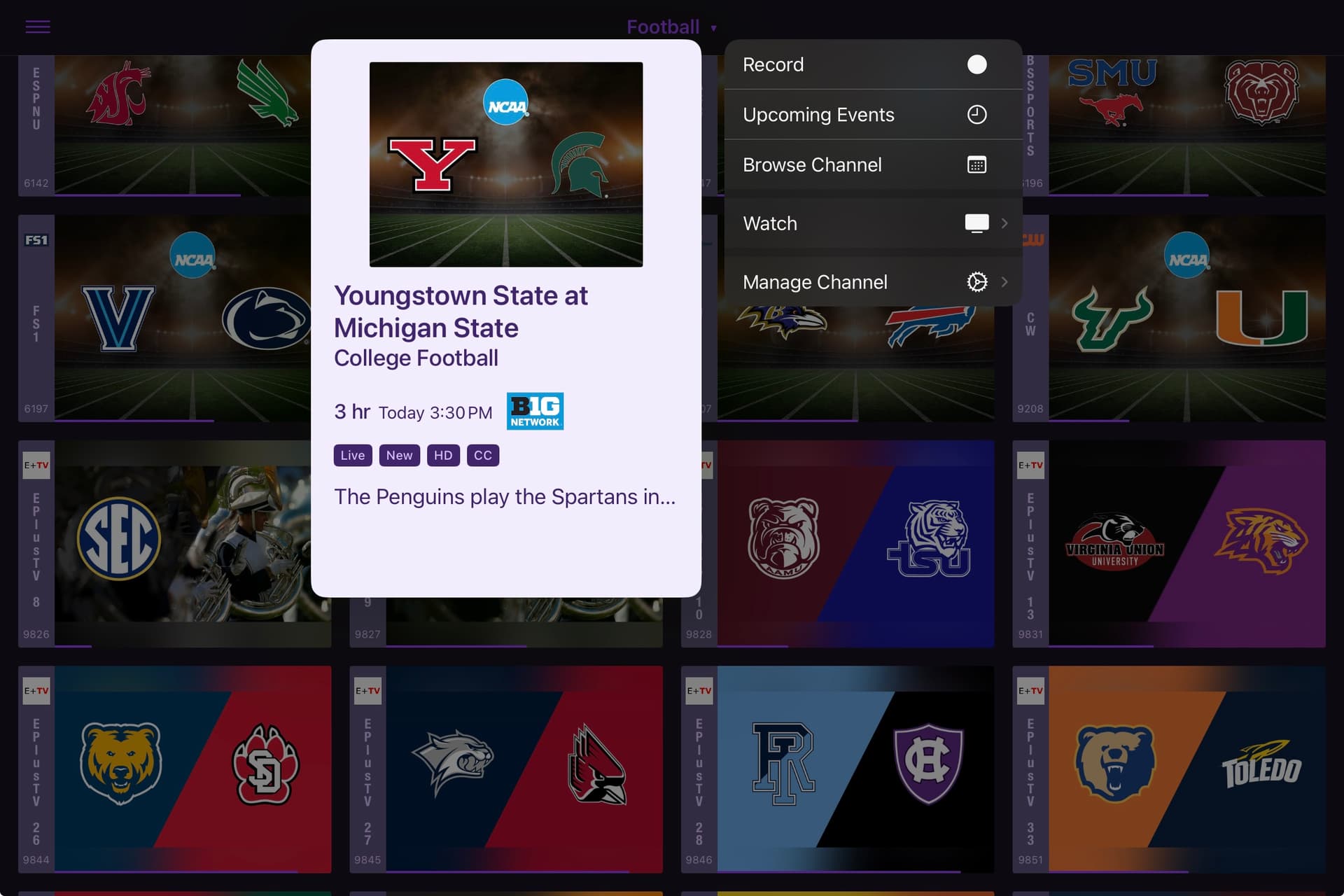The height and width of the screenshot is (896, 1344).
Task: Open the Youngstown State game artwork
Action: pyautogui.click(x=506, y=164)
